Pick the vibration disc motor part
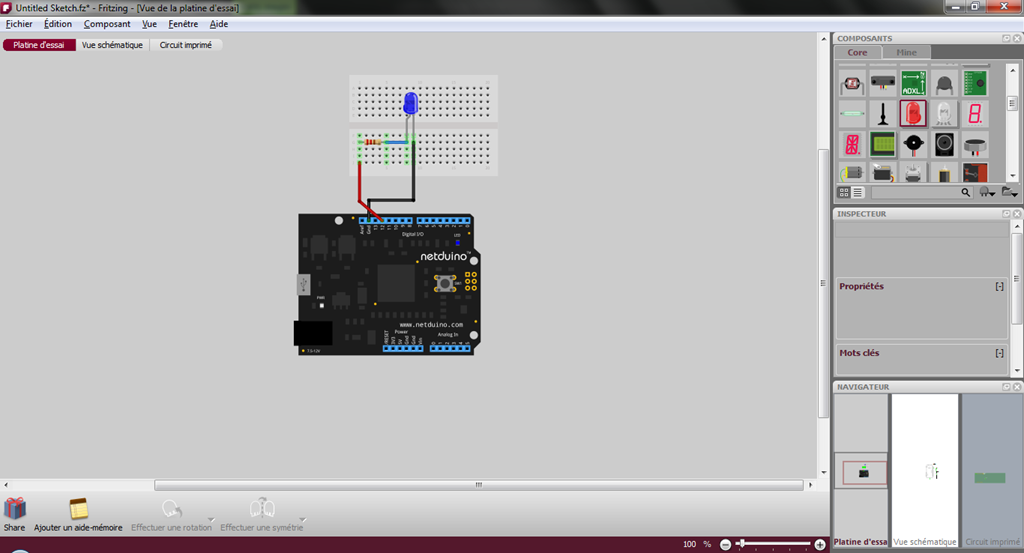This screenshot has height=553, width=1024. pyautogui.click(x=974, y=144)
